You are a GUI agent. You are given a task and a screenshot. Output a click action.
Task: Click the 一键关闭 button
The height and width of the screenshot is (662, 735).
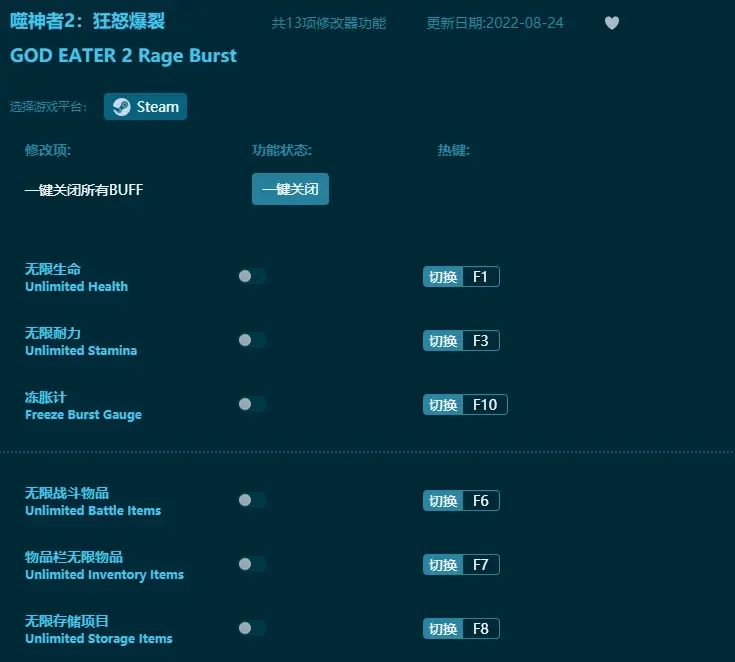point(290,189)
